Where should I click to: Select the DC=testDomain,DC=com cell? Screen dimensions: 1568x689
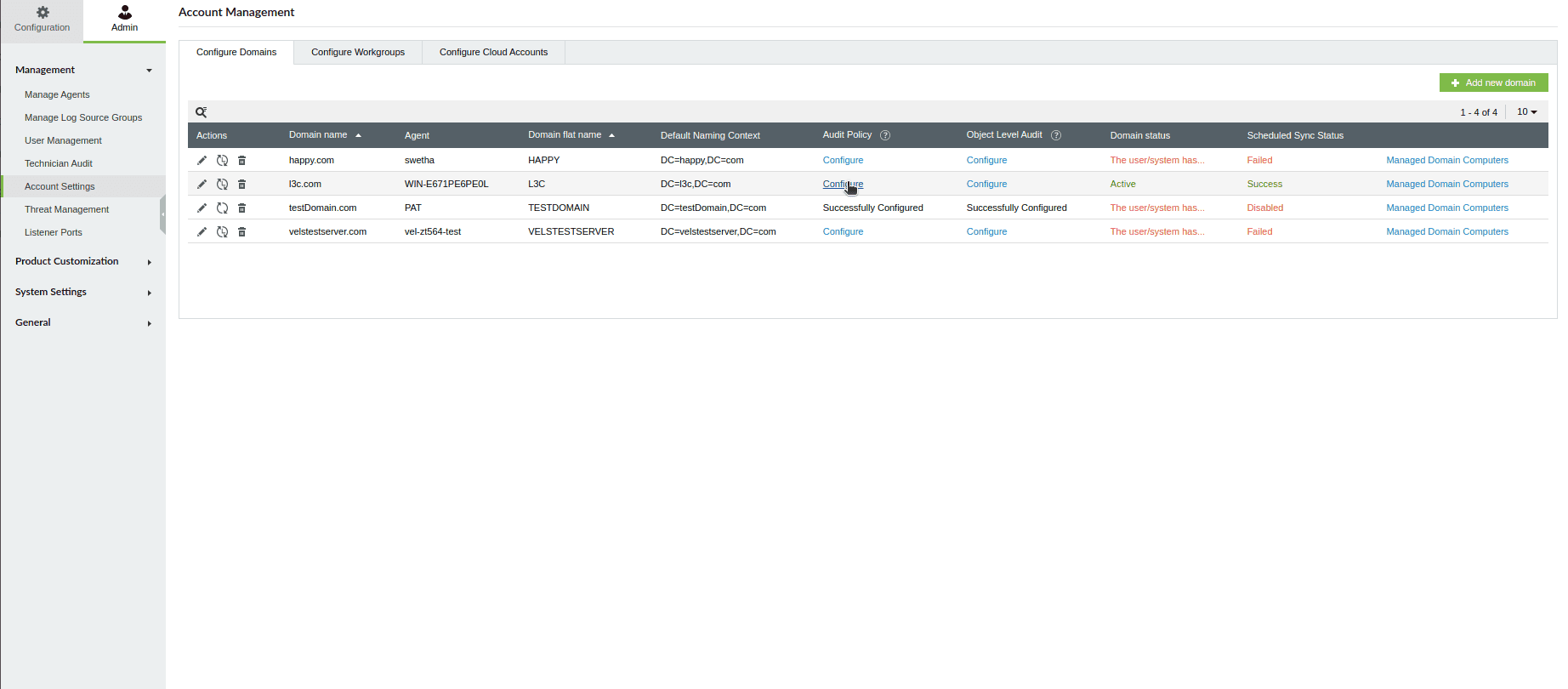(x=713, y=208)
